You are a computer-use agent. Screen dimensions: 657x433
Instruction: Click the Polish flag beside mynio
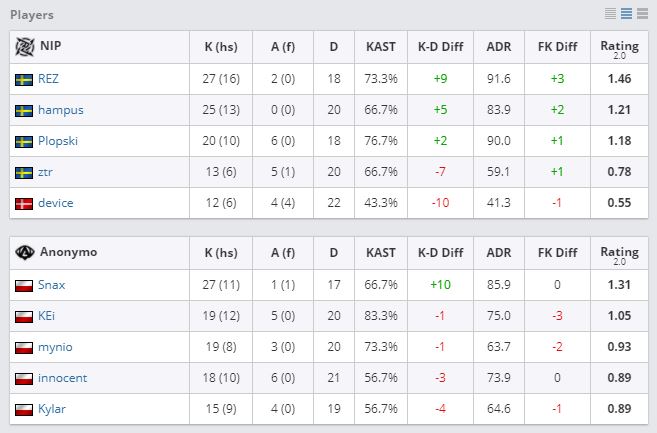pyautogui.click(x=24, y=347)
